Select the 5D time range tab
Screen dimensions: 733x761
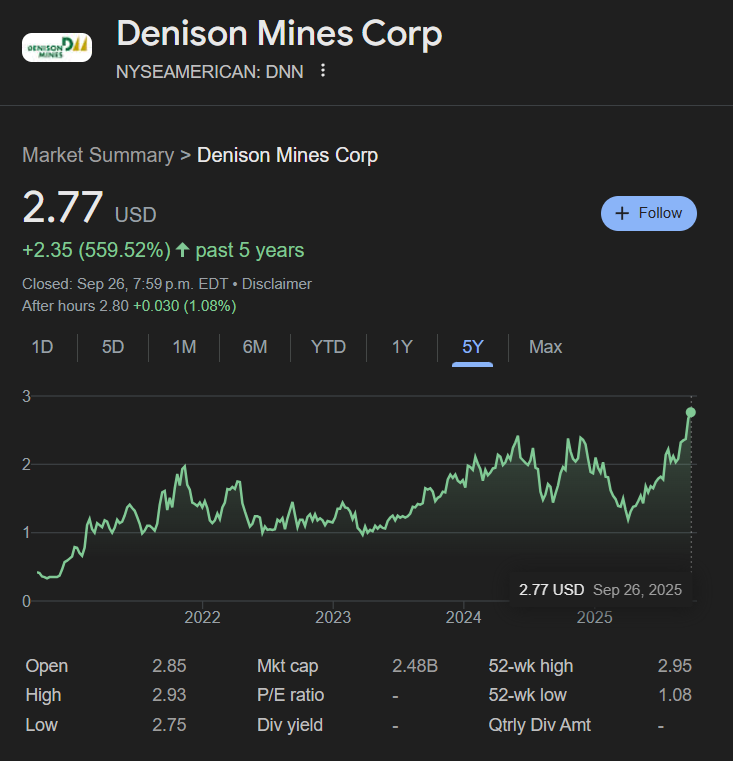[113, 347]
